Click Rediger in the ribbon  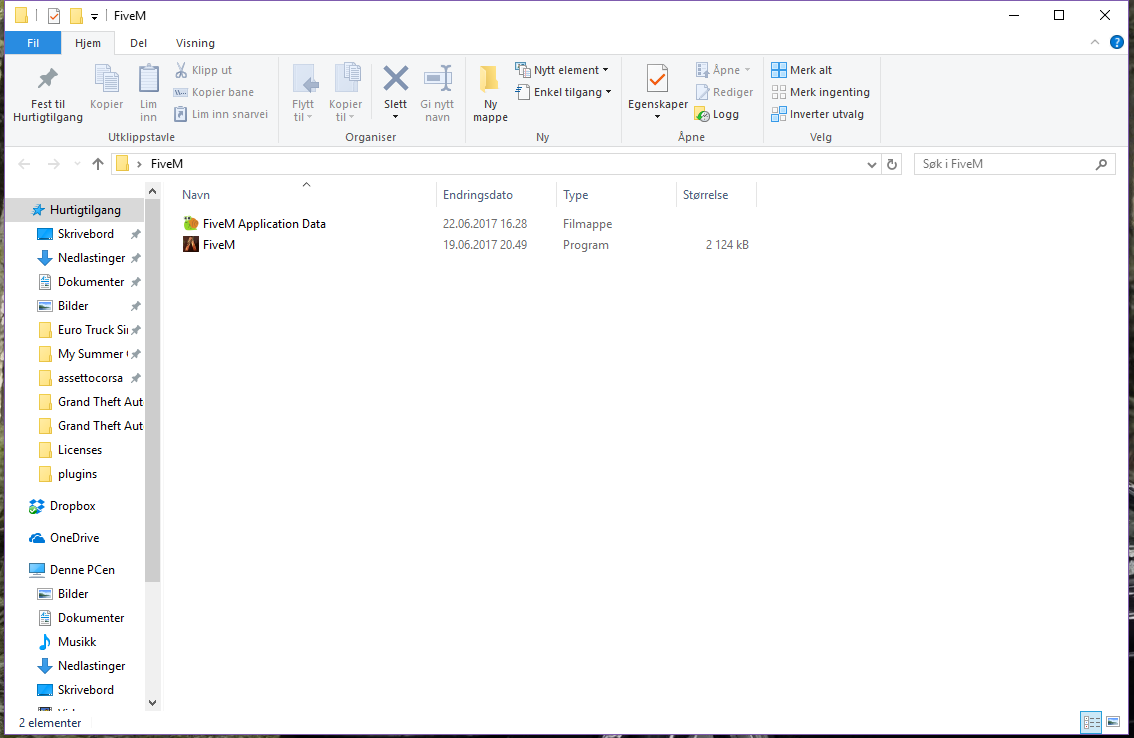point(725,92)
